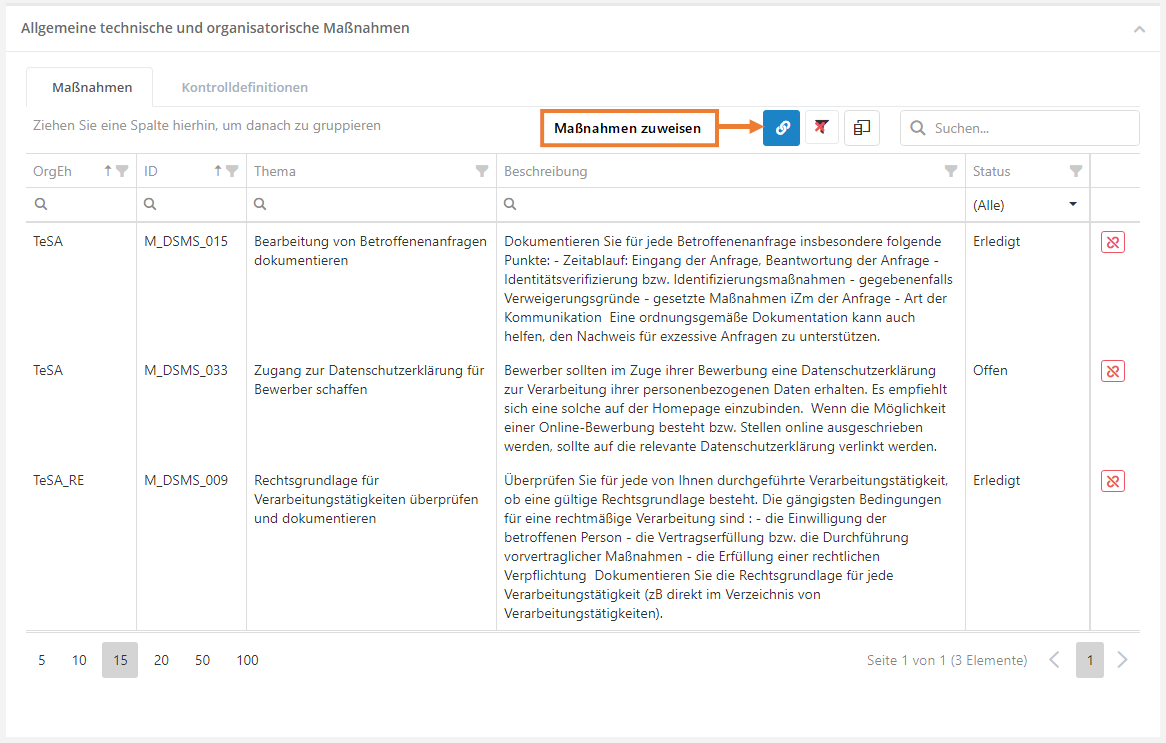This screenshot has height=743, width=1166.
Task: Switch to the Kontrolldefinitionen tab
Action: pyautogui.click(x=244, y=88)
